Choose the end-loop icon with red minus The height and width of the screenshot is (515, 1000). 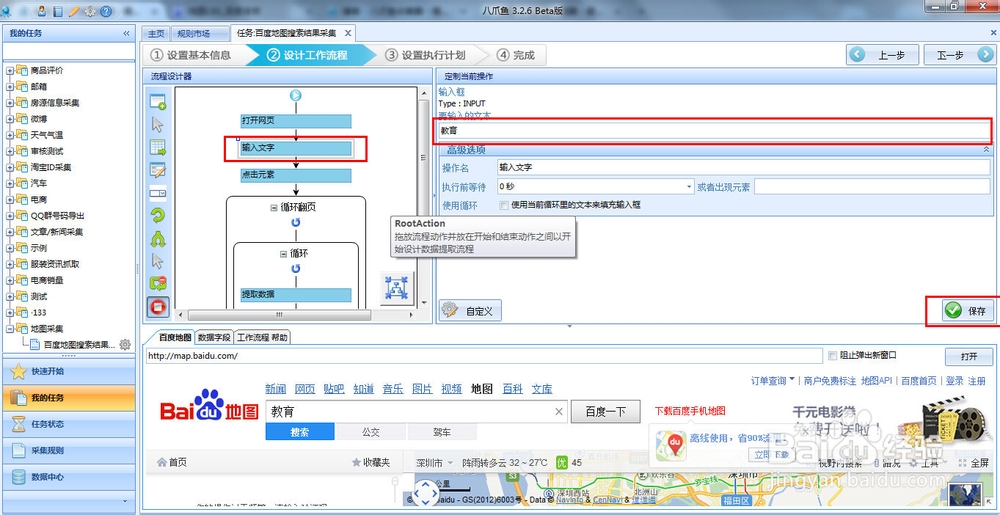(157, 284)
